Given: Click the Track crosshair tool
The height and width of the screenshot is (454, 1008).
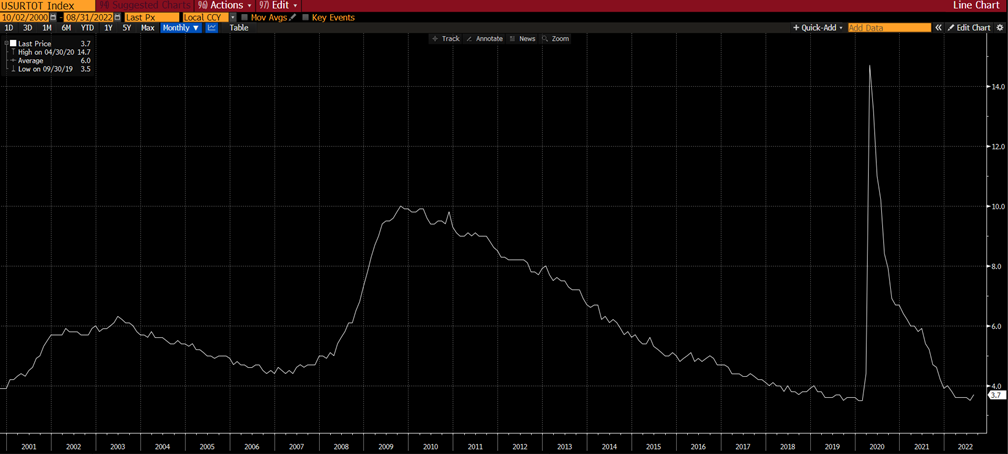Looking at the screenshot, I should 446,39.
